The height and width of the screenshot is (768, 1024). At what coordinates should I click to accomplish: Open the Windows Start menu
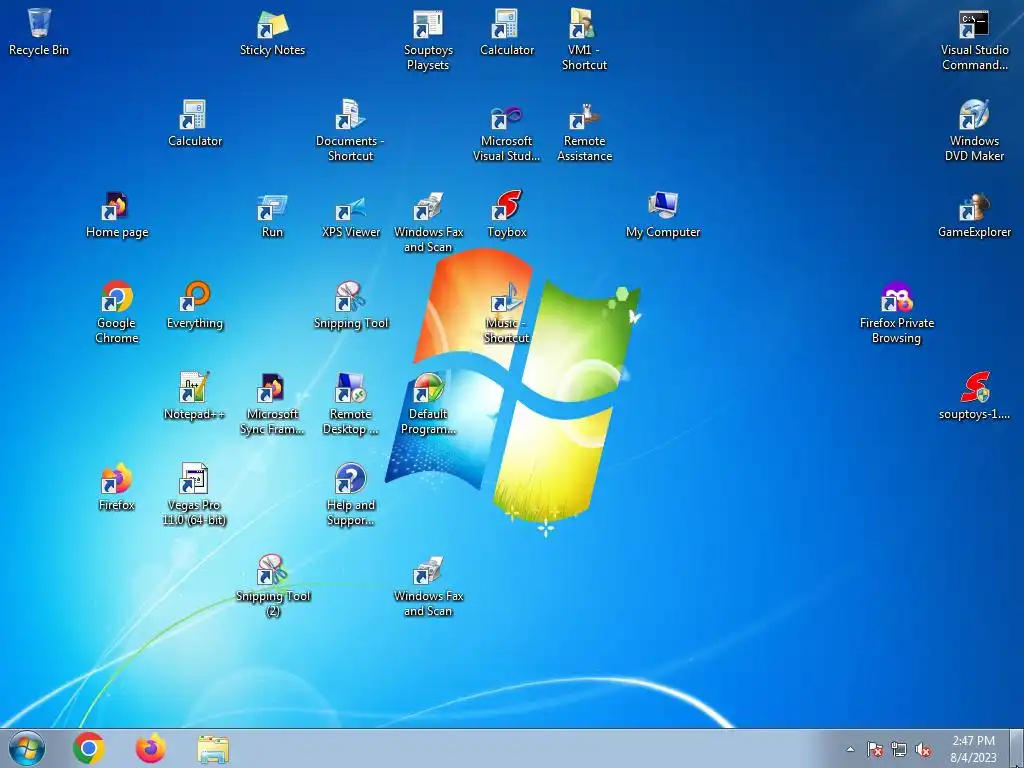tap(27, 748)
